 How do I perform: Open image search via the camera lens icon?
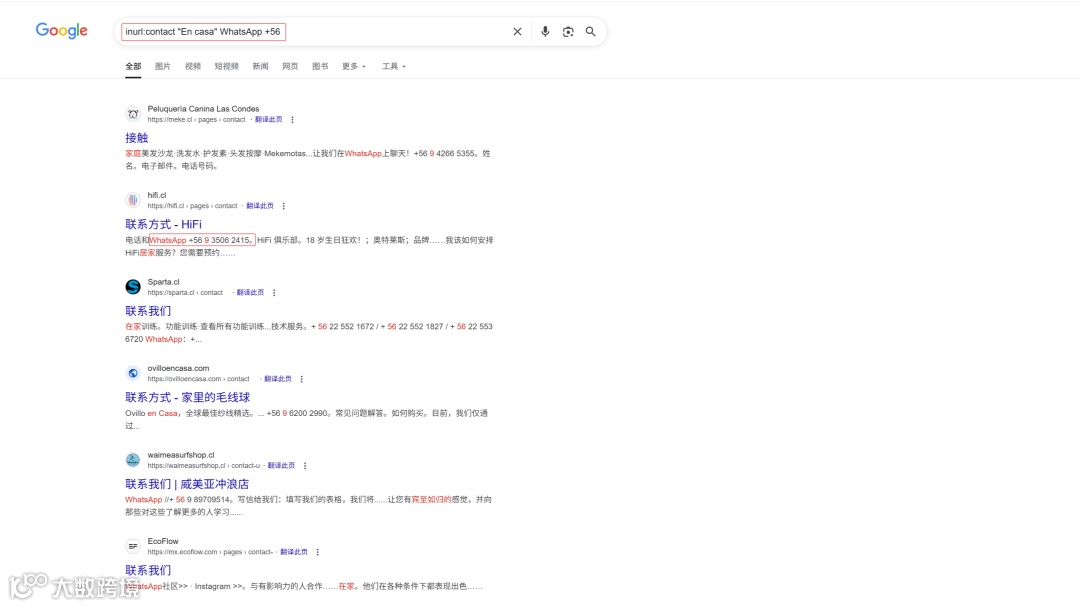click(568, 32)
